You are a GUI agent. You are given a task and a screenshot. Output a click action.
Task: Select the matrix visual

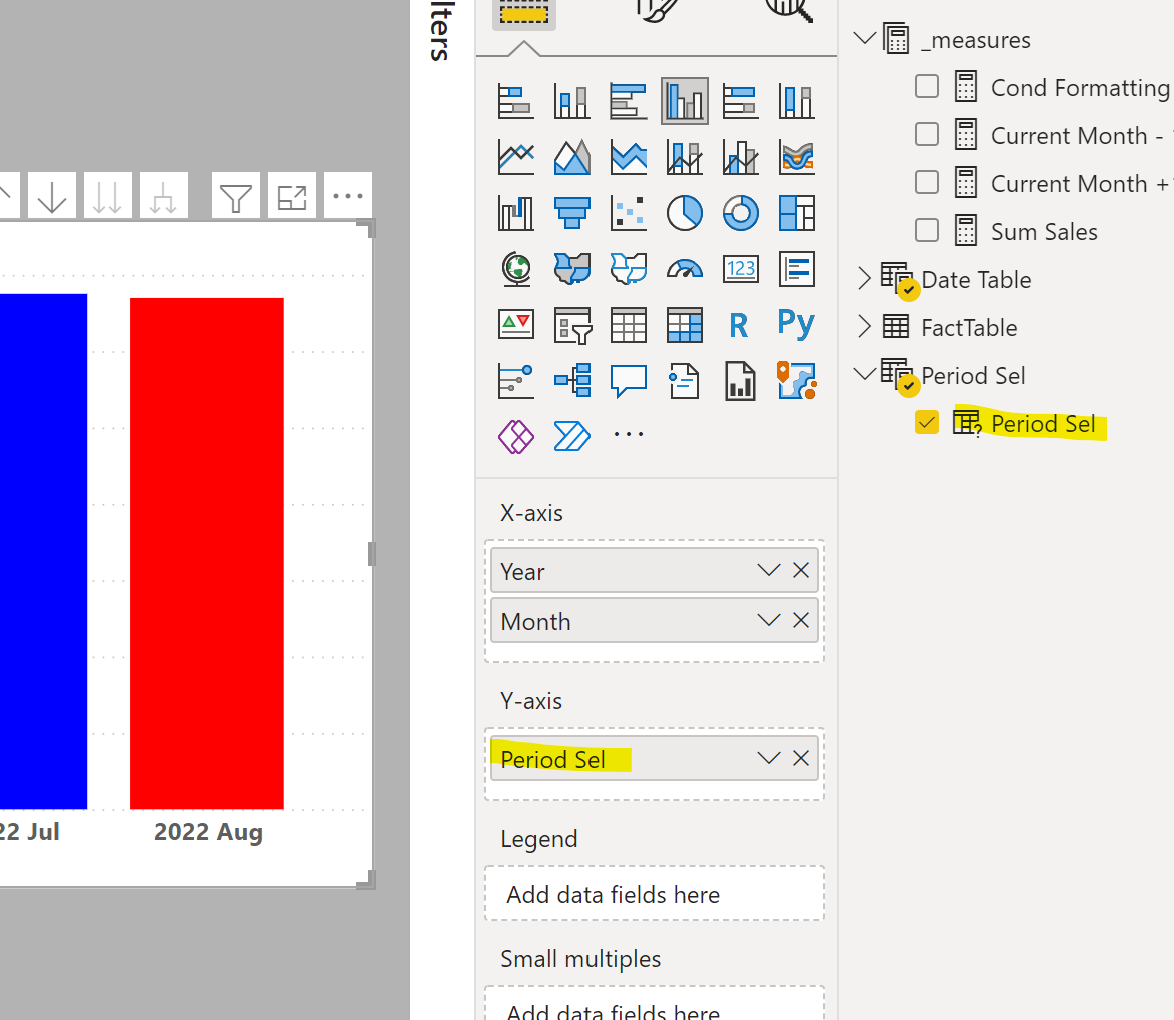(x=684, y=325)
